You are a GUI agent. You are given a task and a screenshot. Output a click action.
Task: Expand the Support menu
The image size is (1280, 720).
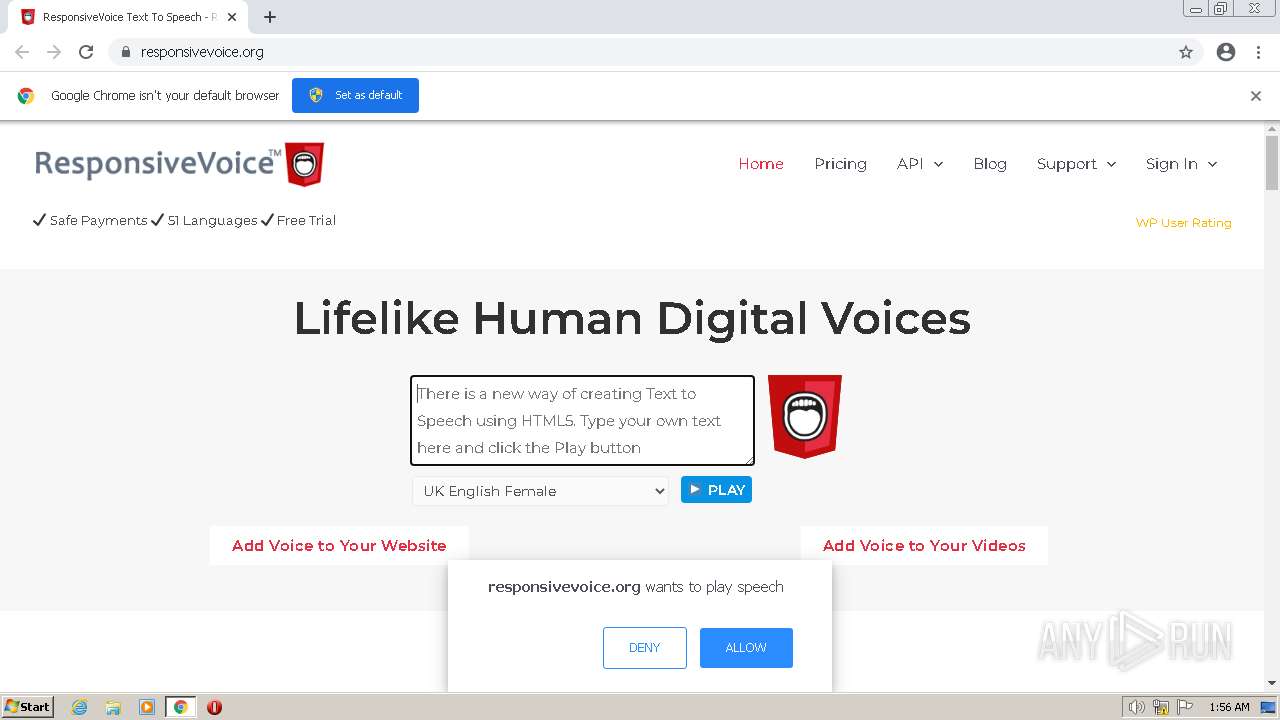(1076, 164)
